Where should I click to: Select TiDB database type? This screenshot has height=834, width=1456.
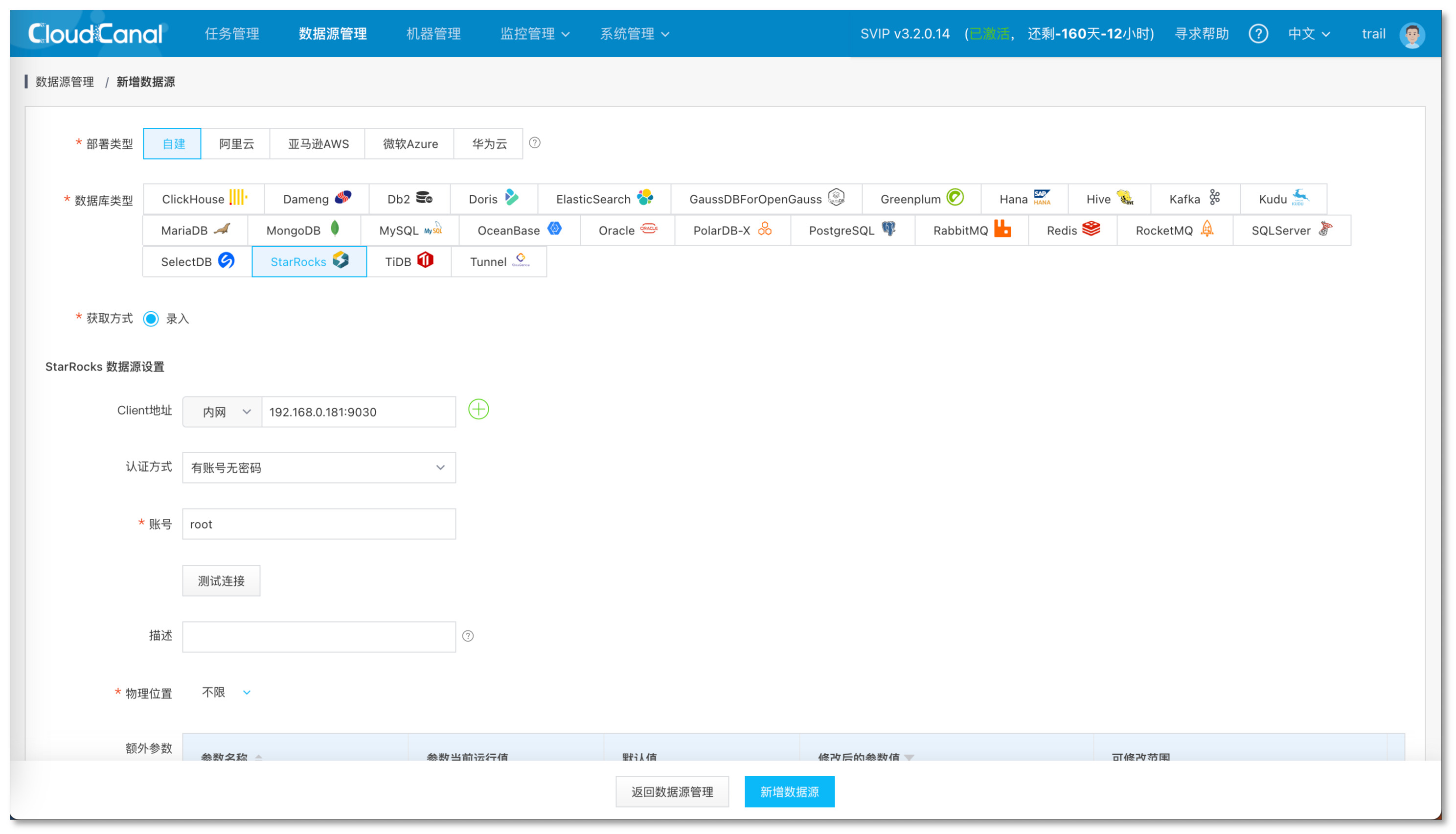pyautogui.click(x=409, y=262)
